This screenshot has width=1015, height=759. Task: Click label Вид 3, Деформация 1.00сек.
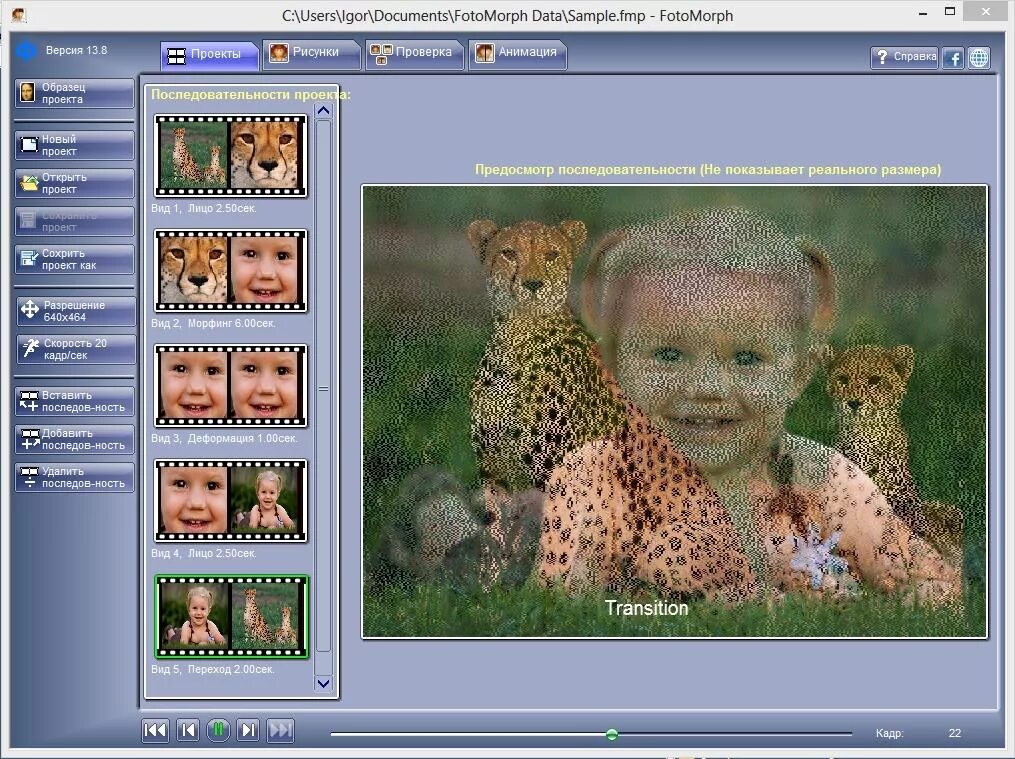tap(224, 438)
